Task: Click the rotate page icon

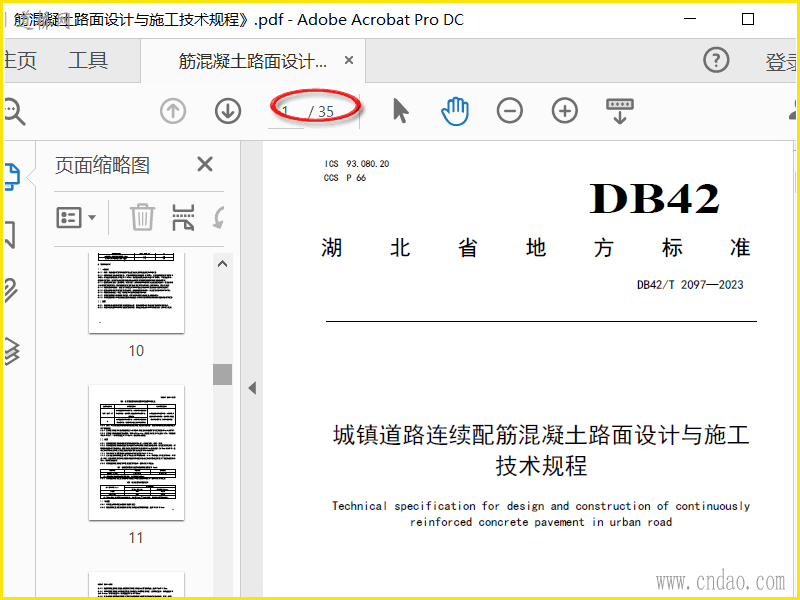Action: click(219, 217)
